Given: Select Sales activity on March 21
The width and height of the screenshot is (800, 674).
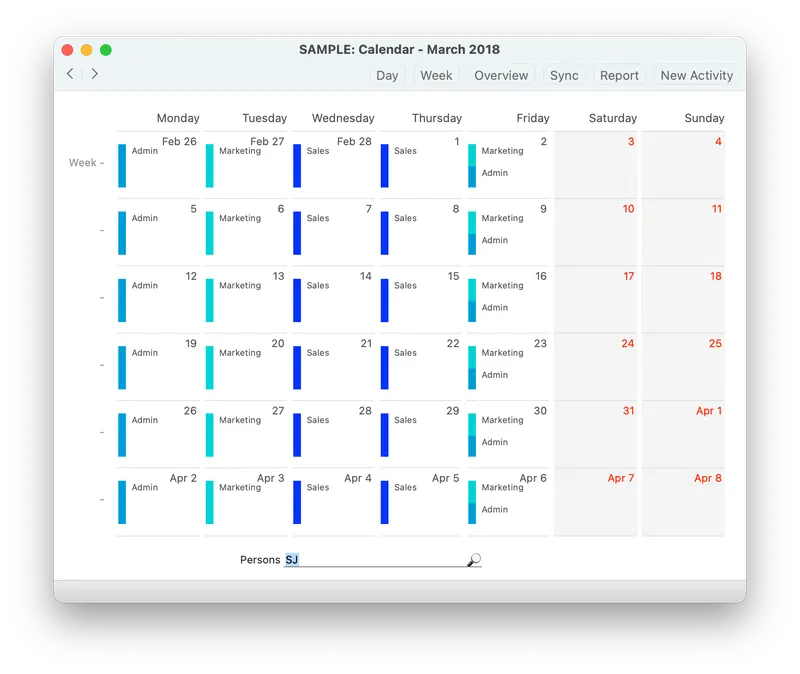Looking at the screenshot, I should point(317,353).
